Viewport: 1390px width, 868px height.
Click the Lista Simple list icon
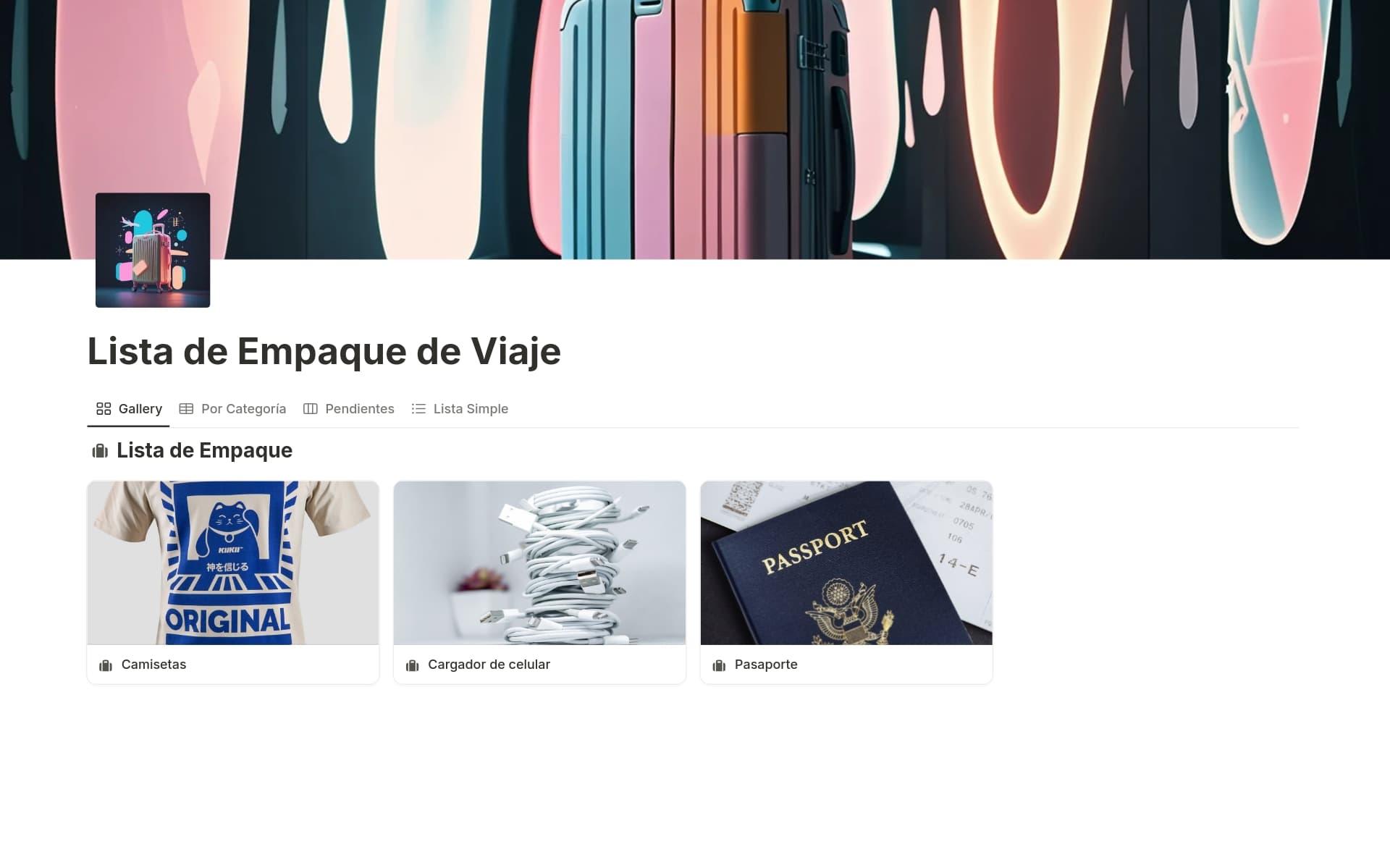418,409
